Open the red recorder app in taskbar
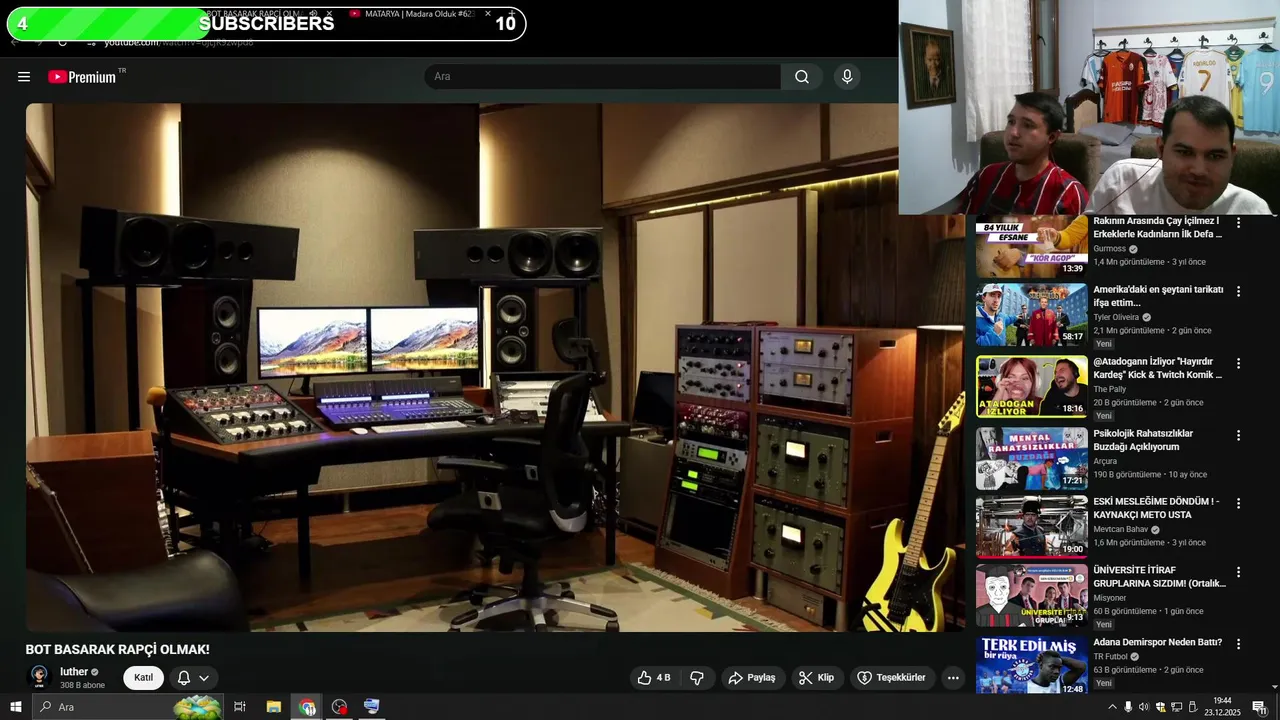Viewport: 1280px width, 720px height. 339,707
